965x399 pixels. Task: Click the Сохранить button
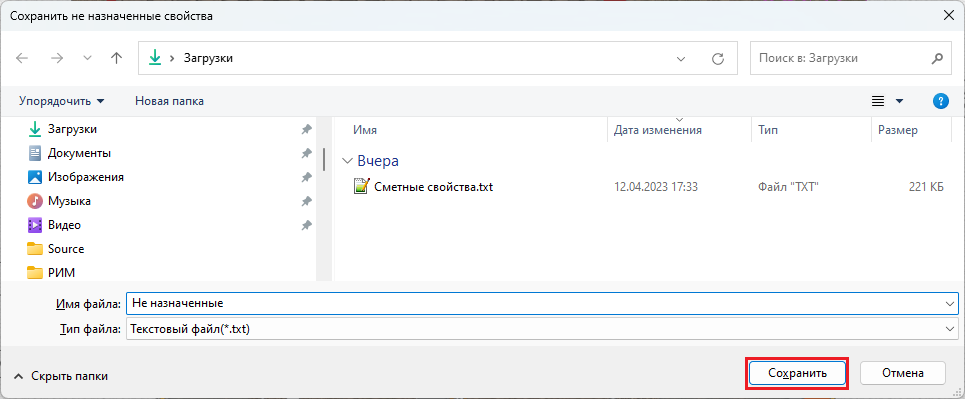point(797,373)
